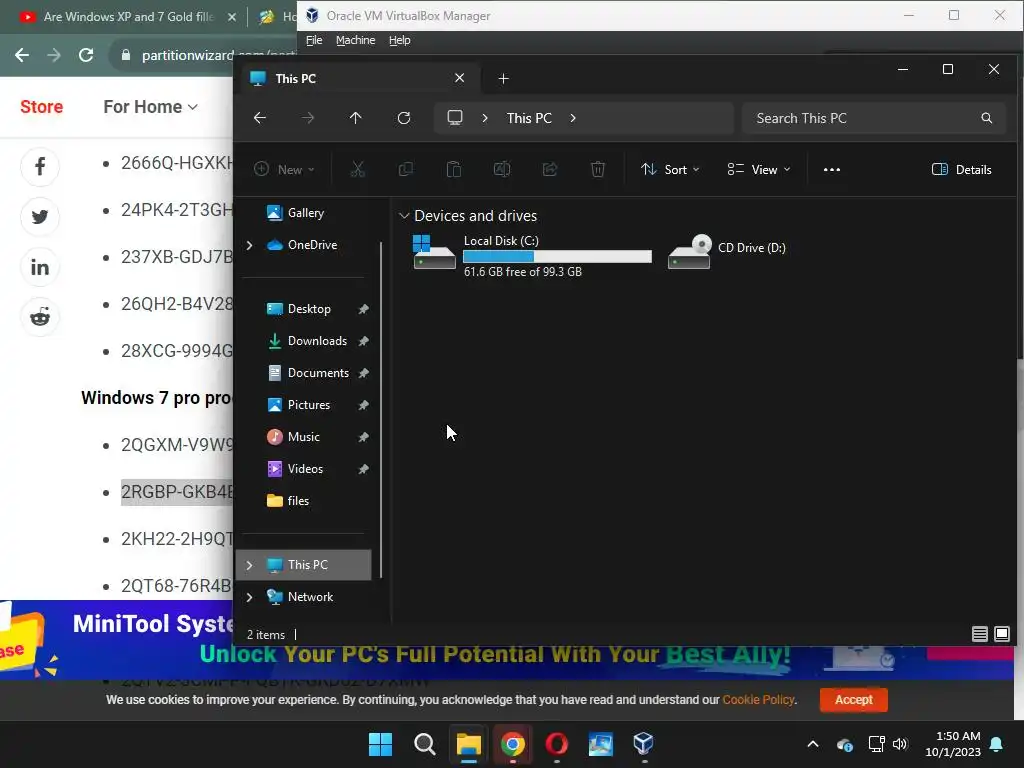Open taskbar Search

point(424,744)
